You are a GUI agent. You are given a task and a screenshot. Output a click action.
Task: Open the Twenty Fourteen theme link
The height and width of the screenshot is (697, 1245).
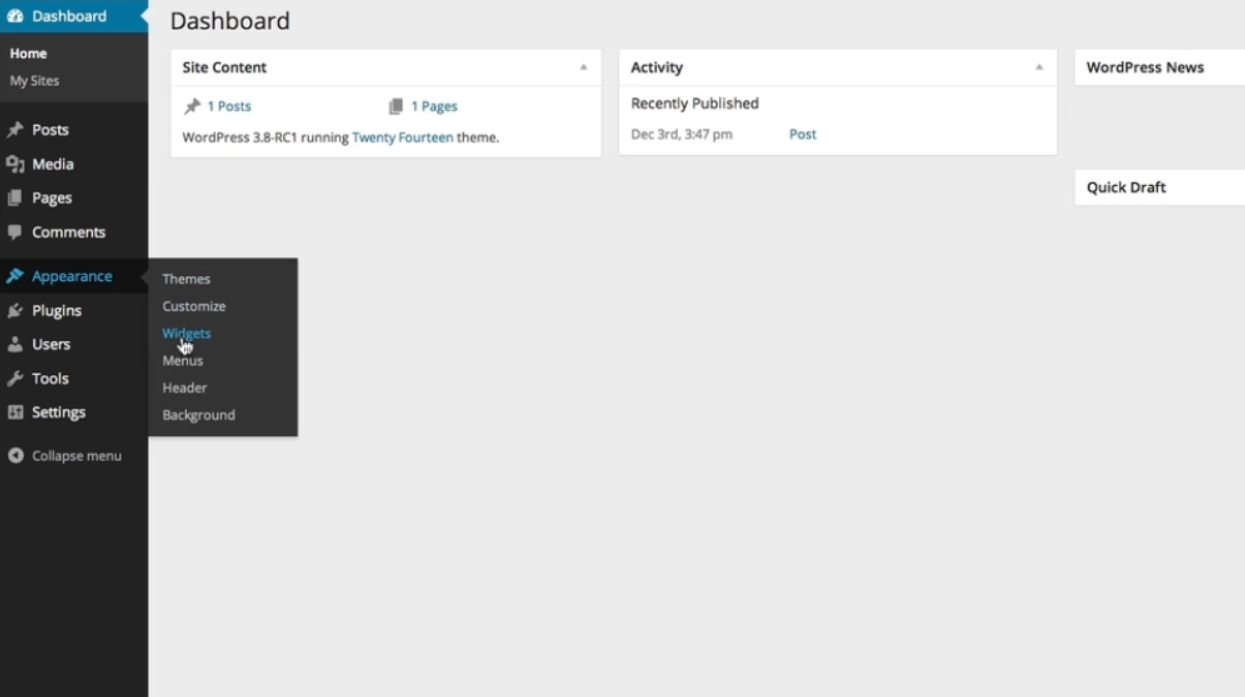tap(402, 137)
